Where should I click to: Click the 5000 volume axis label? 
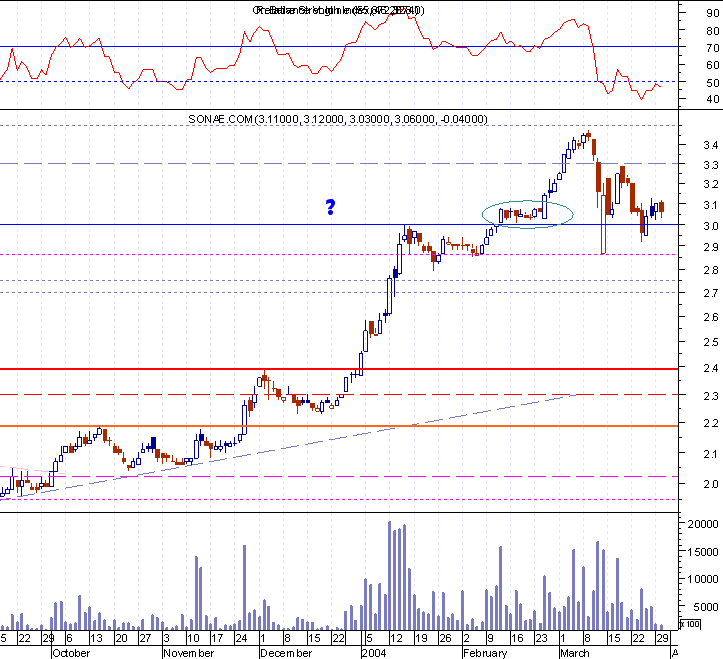(x=705, y=607)
